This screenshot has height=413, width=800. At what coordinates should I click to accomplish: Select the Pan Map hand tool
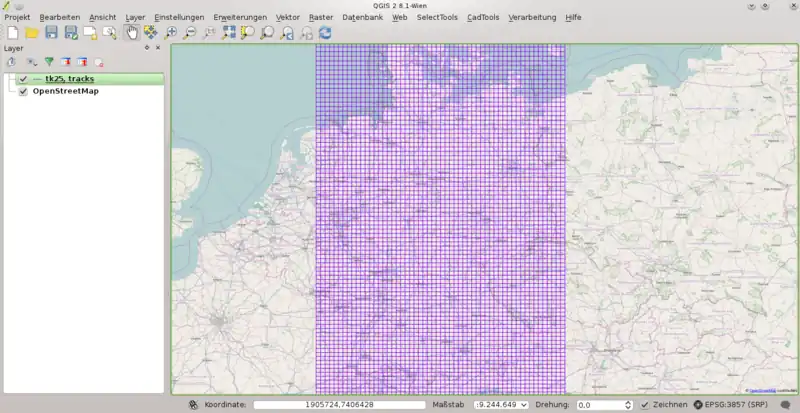(x=131, y=33)
